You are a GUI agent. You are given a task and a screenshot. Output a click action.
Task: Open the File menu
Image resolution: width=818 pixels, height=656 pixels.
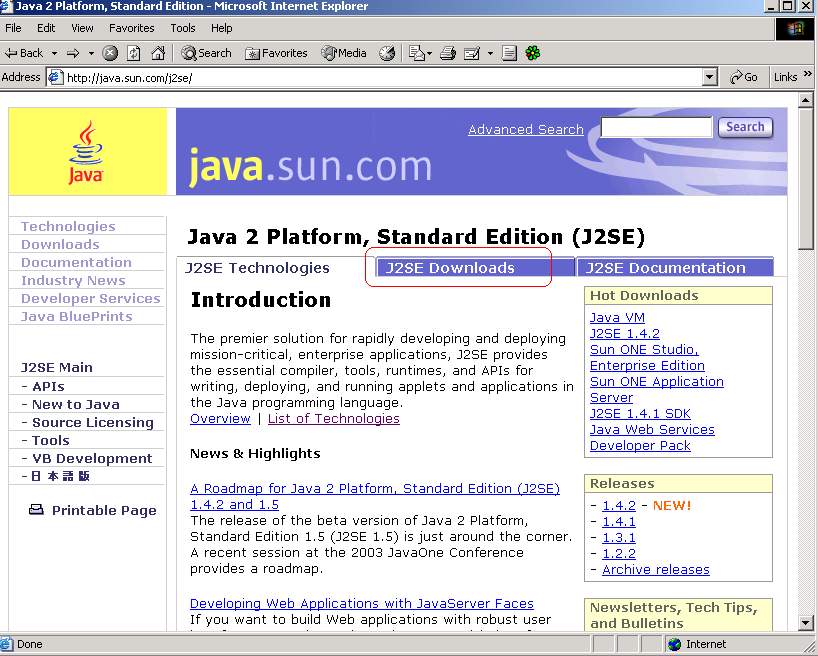(x=13, y=28)
